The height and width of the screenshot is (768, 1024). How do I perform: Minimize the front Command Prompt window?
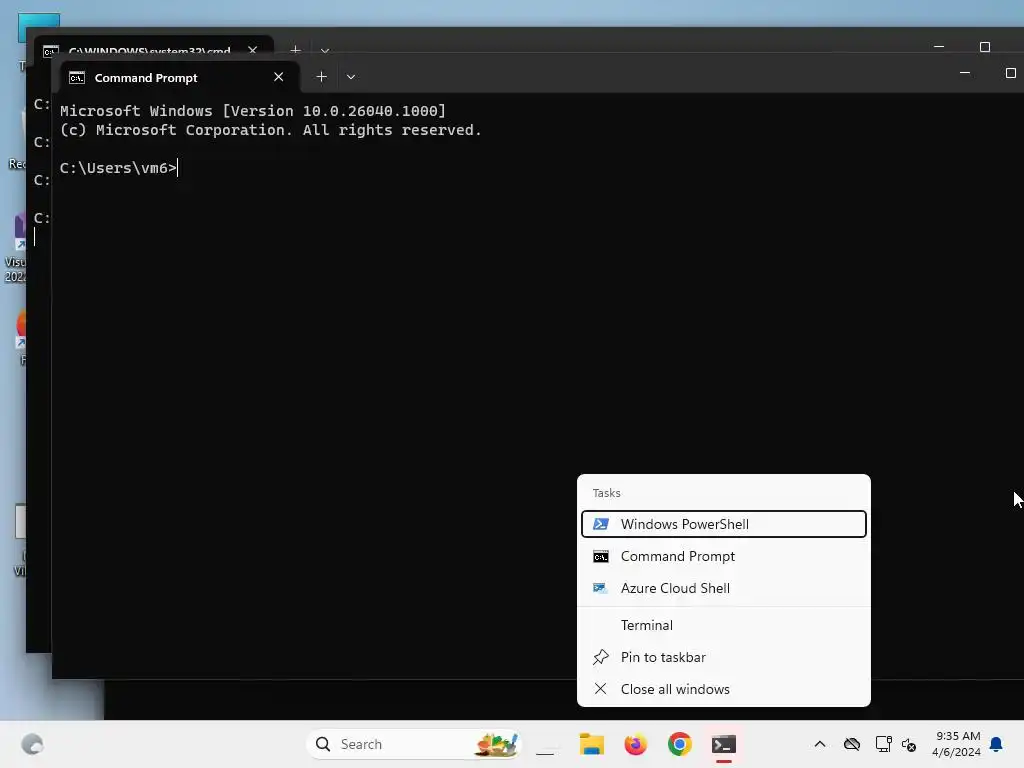(x=965, y=73)
